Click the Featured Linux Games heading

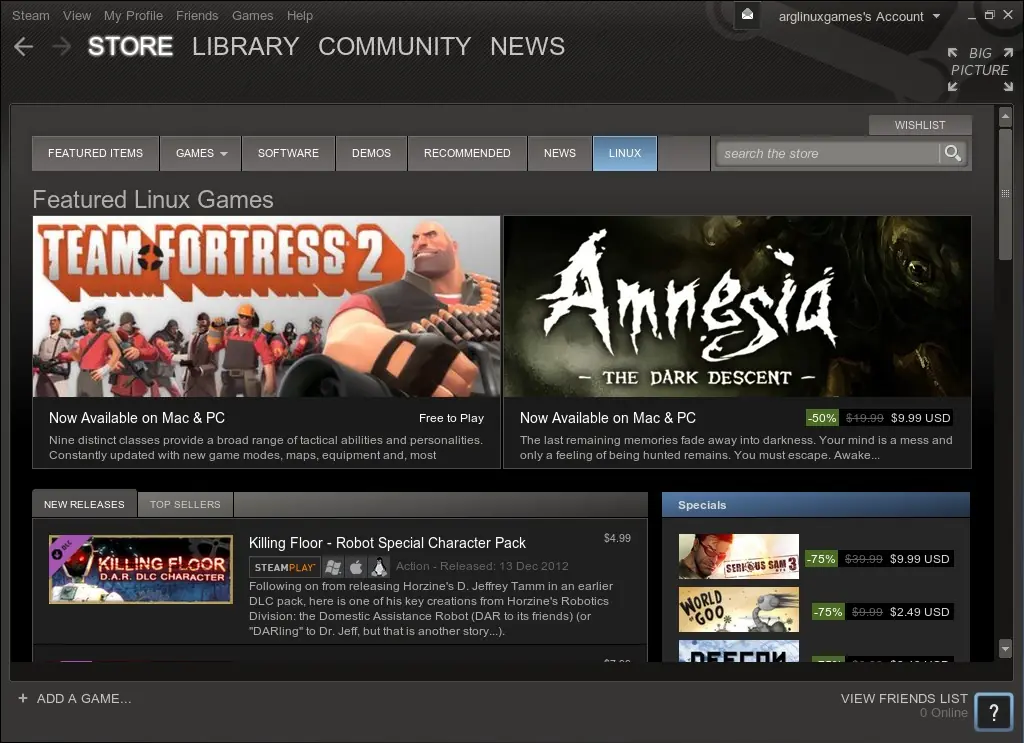click(153, 199)
